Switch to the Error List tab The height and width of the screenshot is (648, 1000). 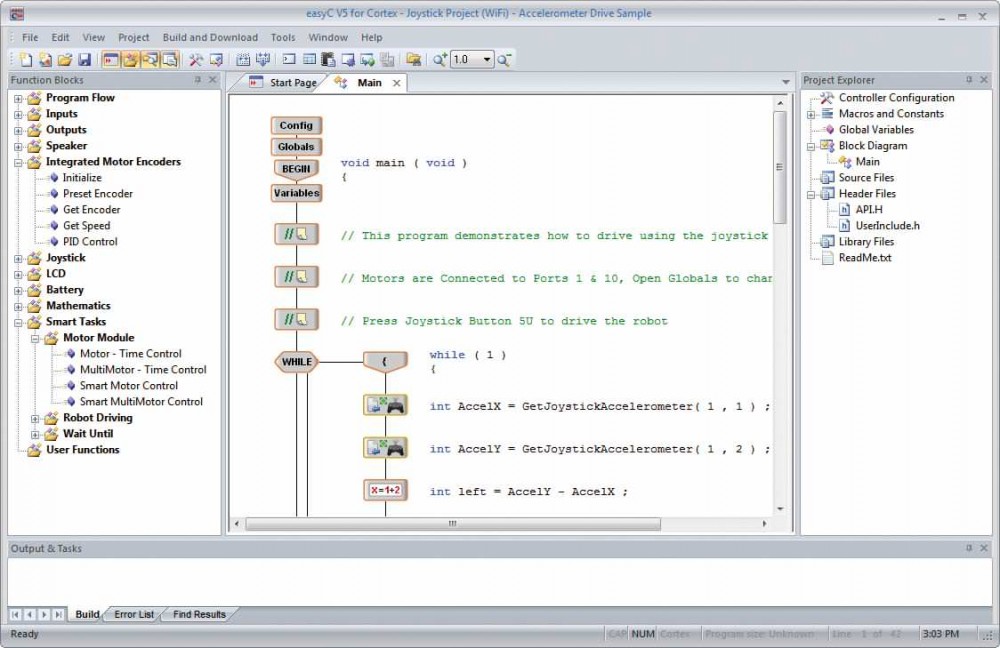click(134, 615)
